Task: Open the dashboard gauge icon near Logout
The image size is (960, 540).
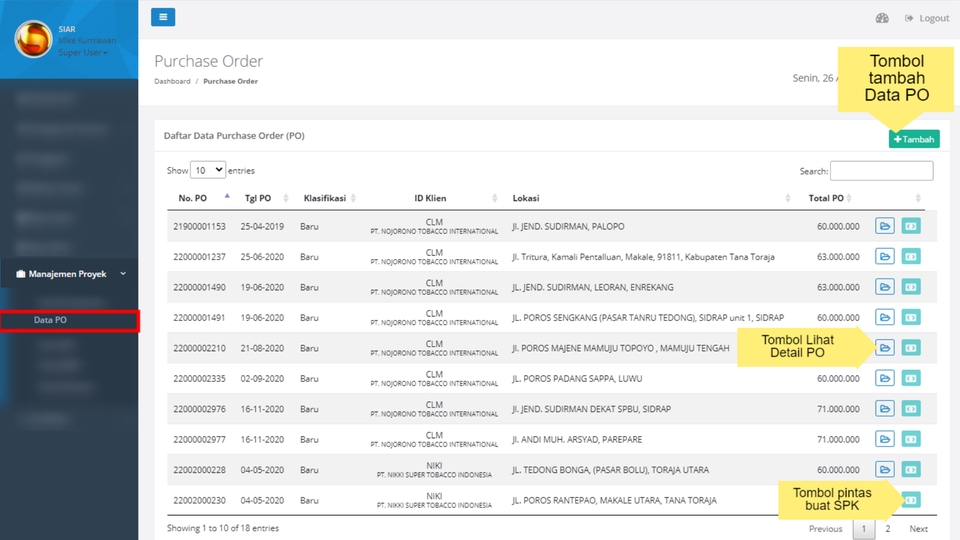Action: pos(882,18)
